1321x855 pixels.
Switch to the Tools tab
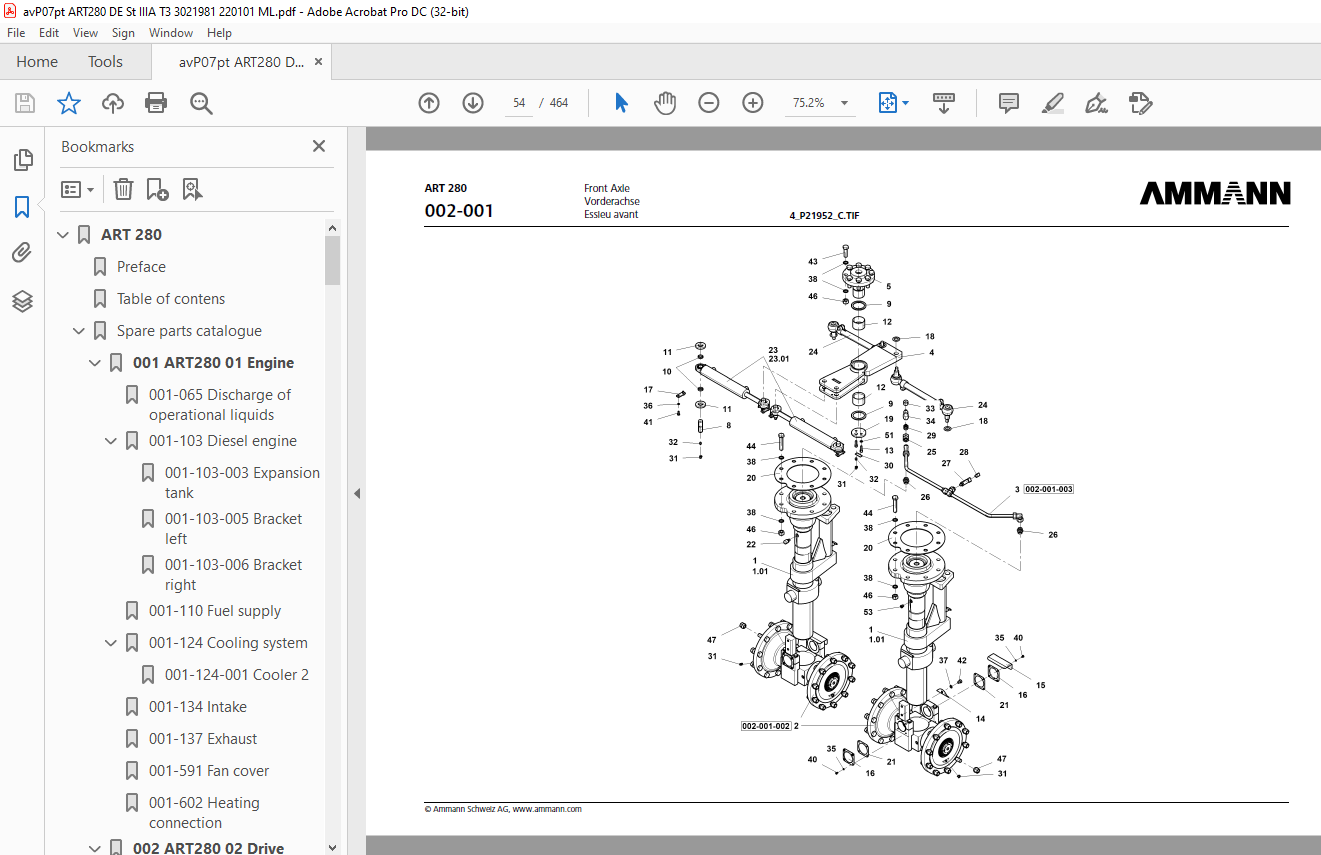[105, 62]
